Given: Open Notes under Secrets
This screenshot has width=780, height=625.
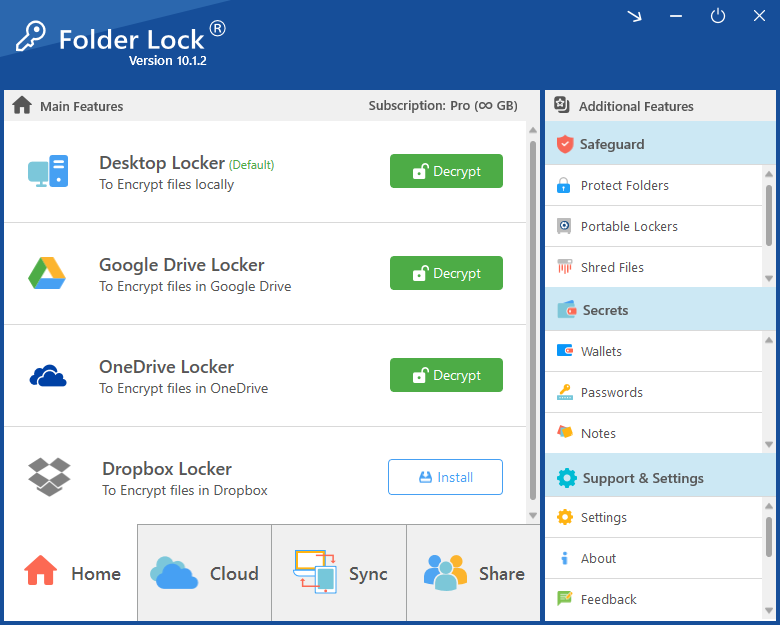Looking at the screenshot, I should 598,433.
